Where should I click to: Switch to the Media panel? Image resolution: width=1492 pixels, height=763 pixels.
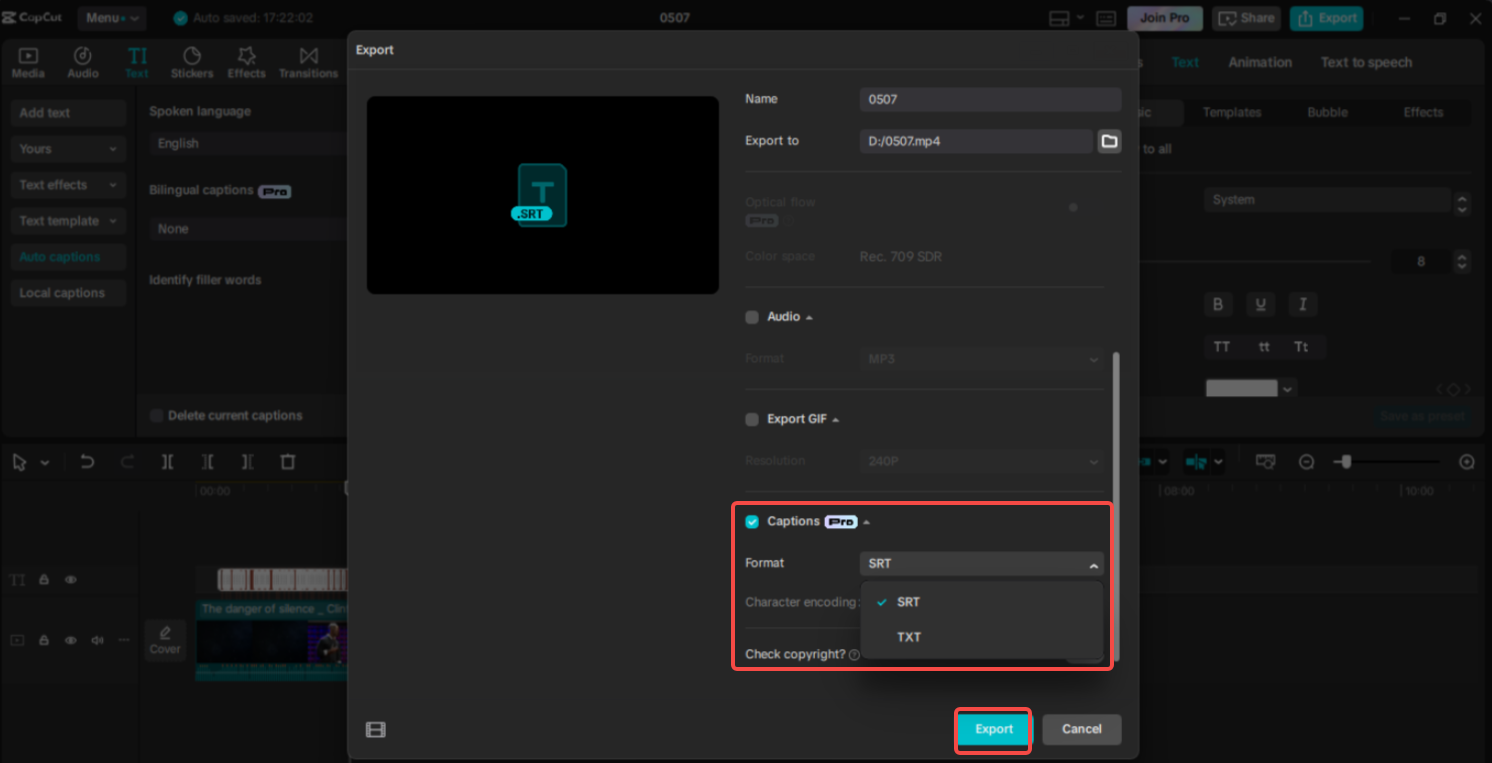tap(28, 61)
